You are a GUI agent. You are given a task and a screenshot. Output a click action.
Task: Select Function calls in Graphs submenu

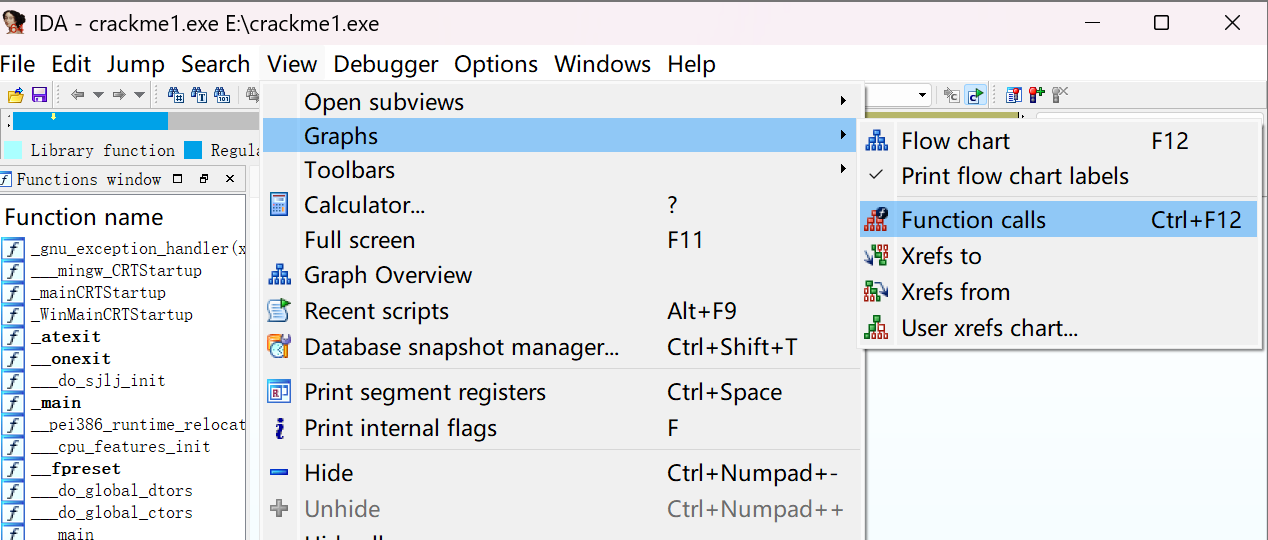pyautogui.click(x=1059, y=220)
